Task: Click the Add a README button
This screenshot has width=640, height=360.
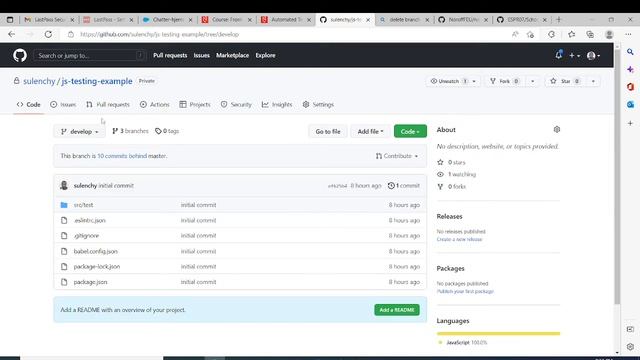Action: 397,310
